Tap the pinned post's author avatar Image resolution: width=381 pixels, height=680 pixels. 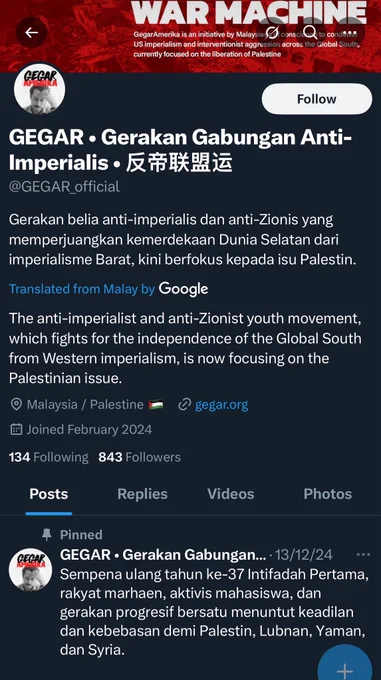pyautogui.click(x=30, y=569)
